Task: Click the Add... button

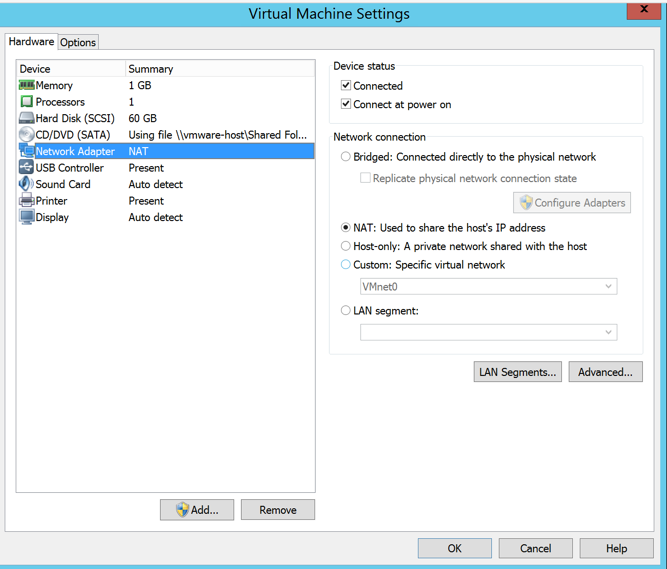Action: coord(197,509)
